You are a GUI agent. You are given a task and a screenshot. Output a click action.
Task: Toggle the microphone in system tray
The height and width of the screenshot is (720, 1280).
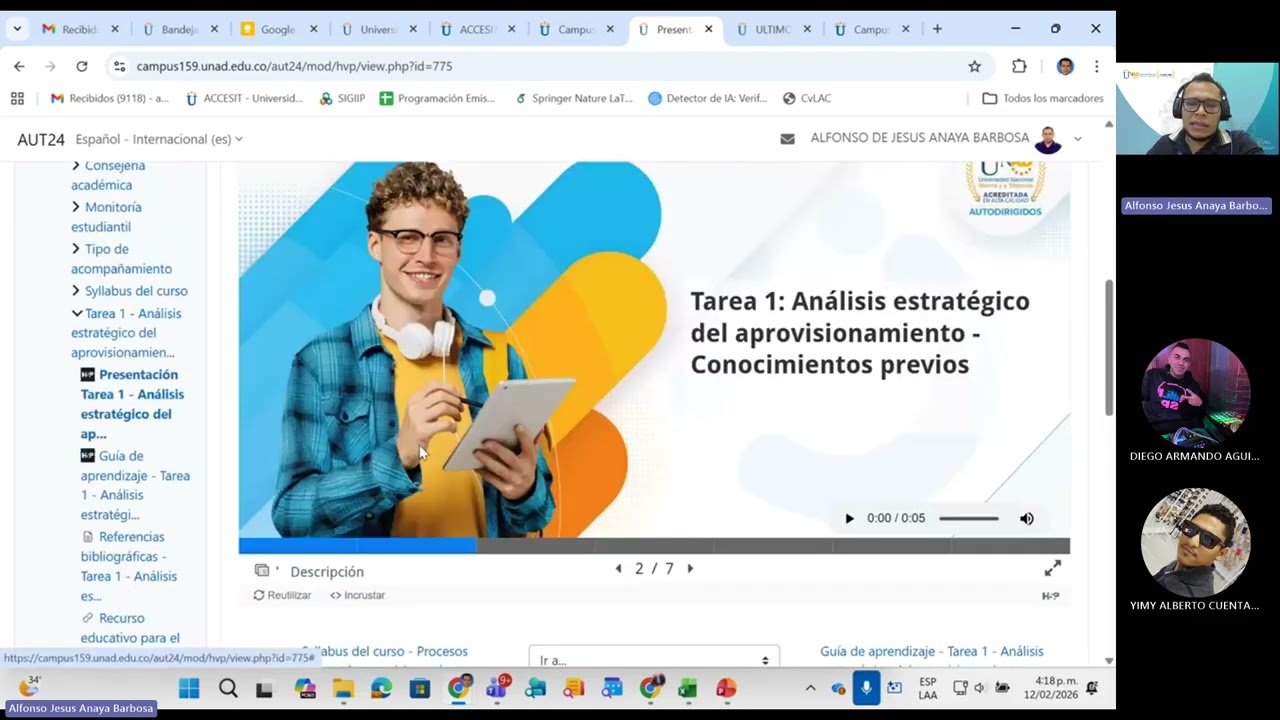[x=866, y=688]
